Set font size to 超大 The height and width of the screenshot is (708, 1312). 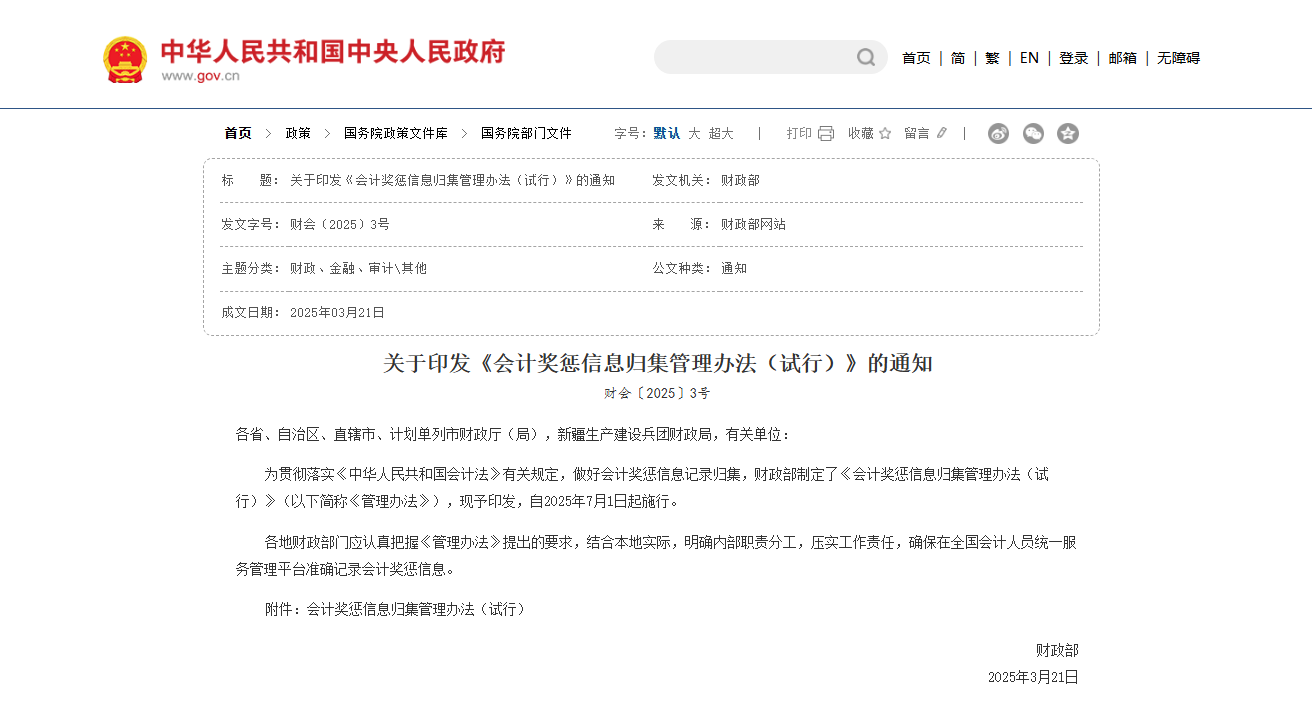(721, 133)
